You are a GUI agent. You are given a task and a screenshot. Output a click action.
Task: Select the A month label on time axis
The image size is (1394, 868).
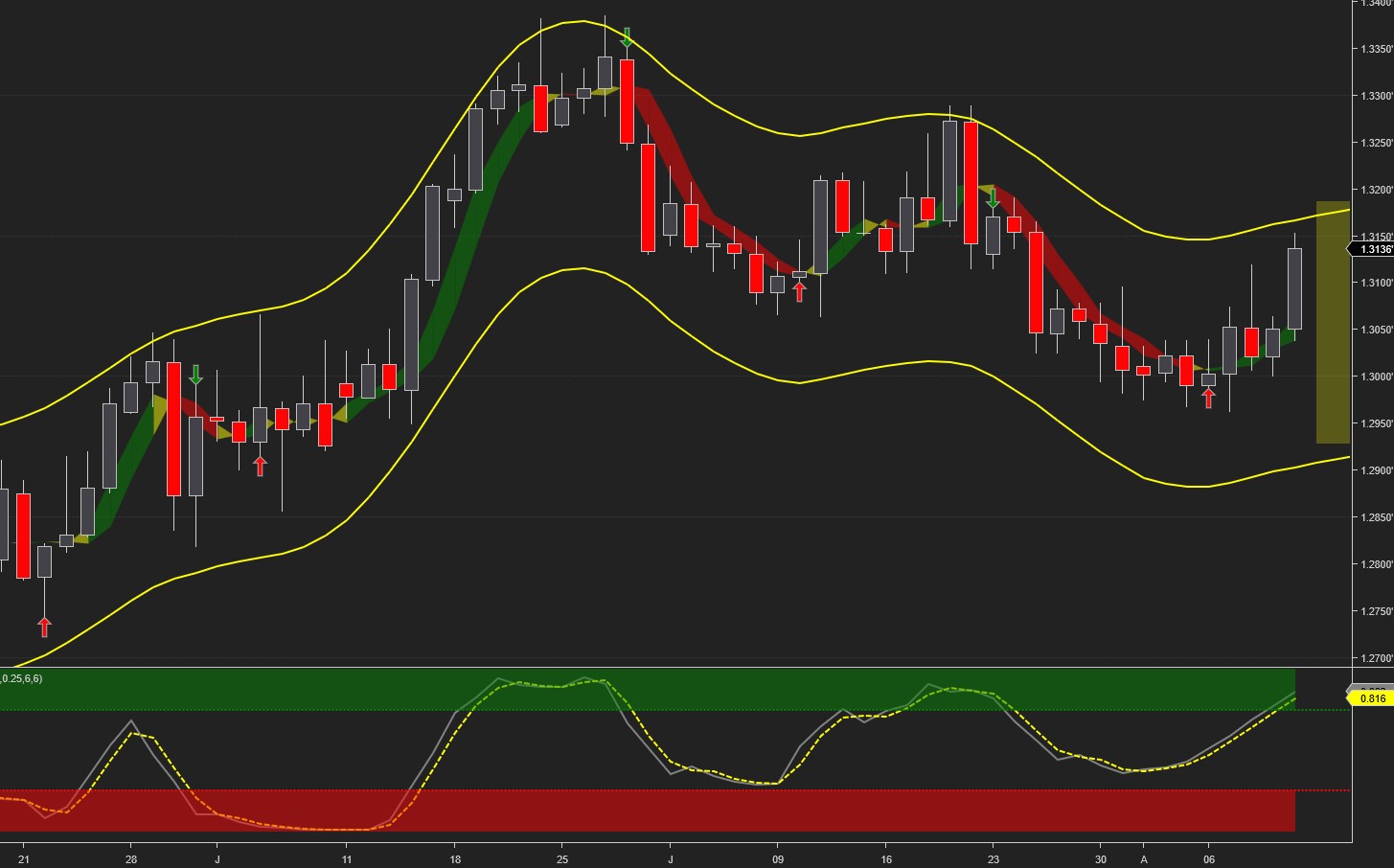point(1144,859)
